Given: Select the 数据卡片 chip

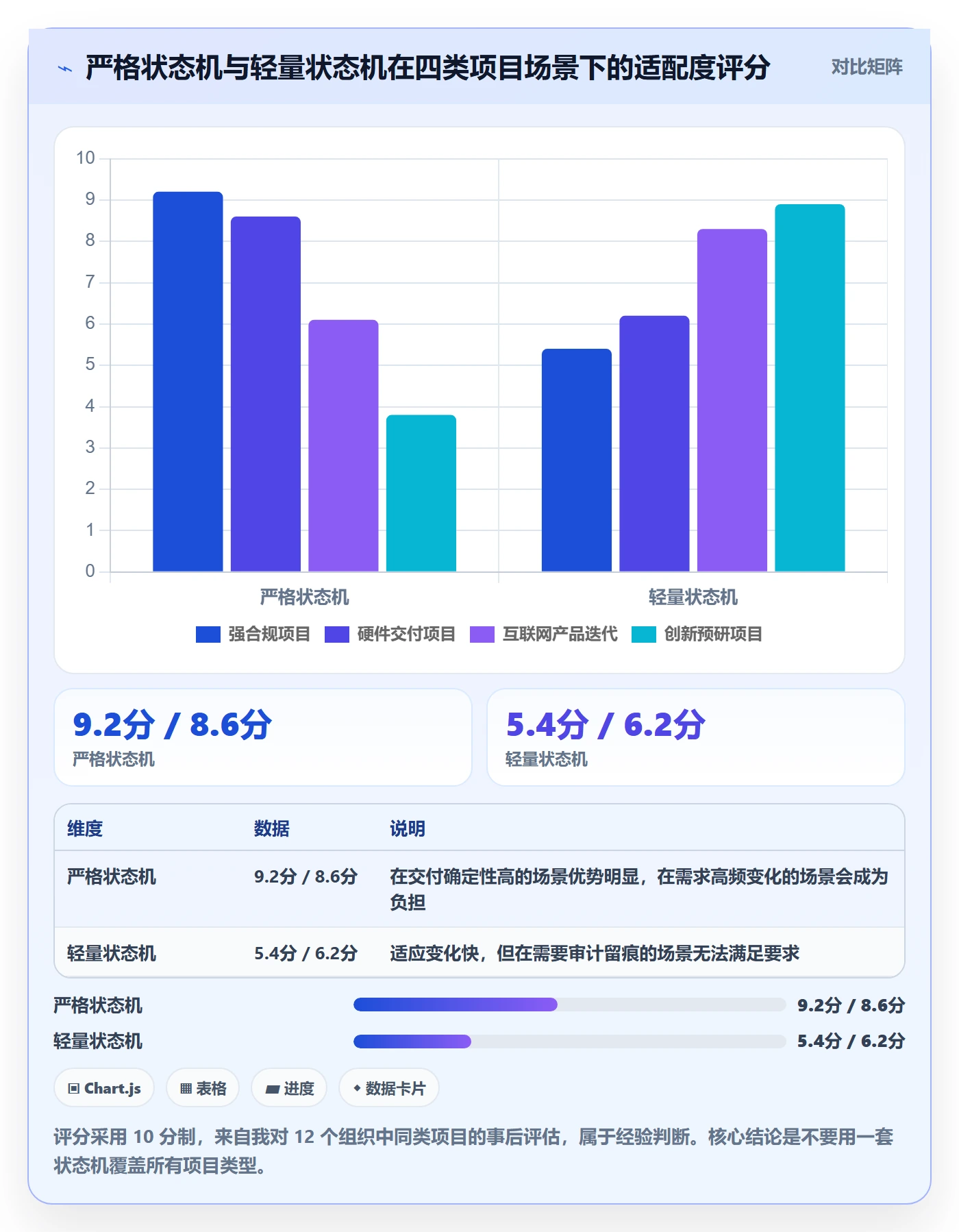Looking at the screenshot, I should pos(389,1088).
